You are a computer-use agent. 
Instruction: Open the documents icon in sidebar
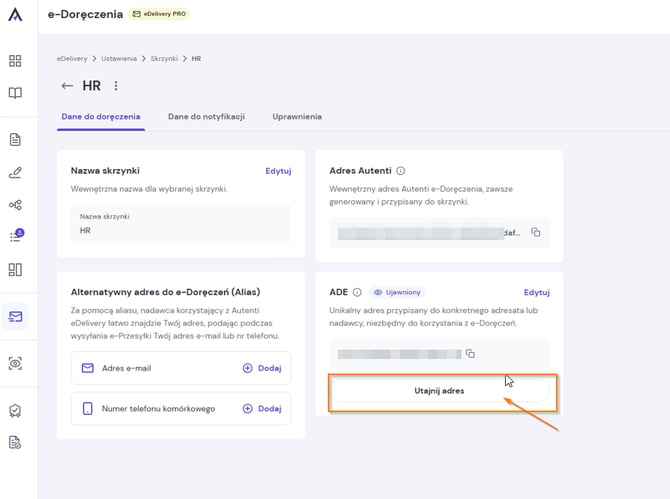point(15,139)
